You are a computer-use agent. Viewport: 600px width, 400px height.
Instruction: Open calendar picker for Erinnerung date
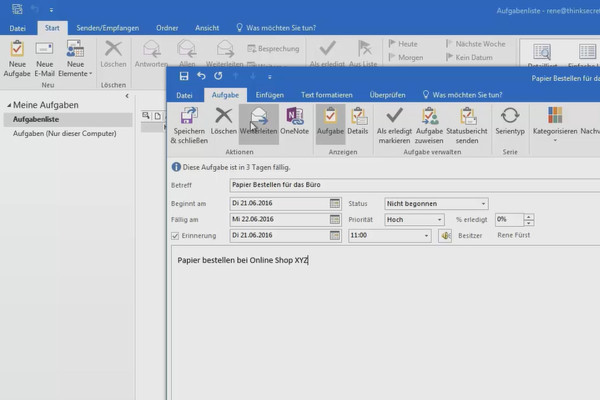pyautogui.click(x=335, y=235)
